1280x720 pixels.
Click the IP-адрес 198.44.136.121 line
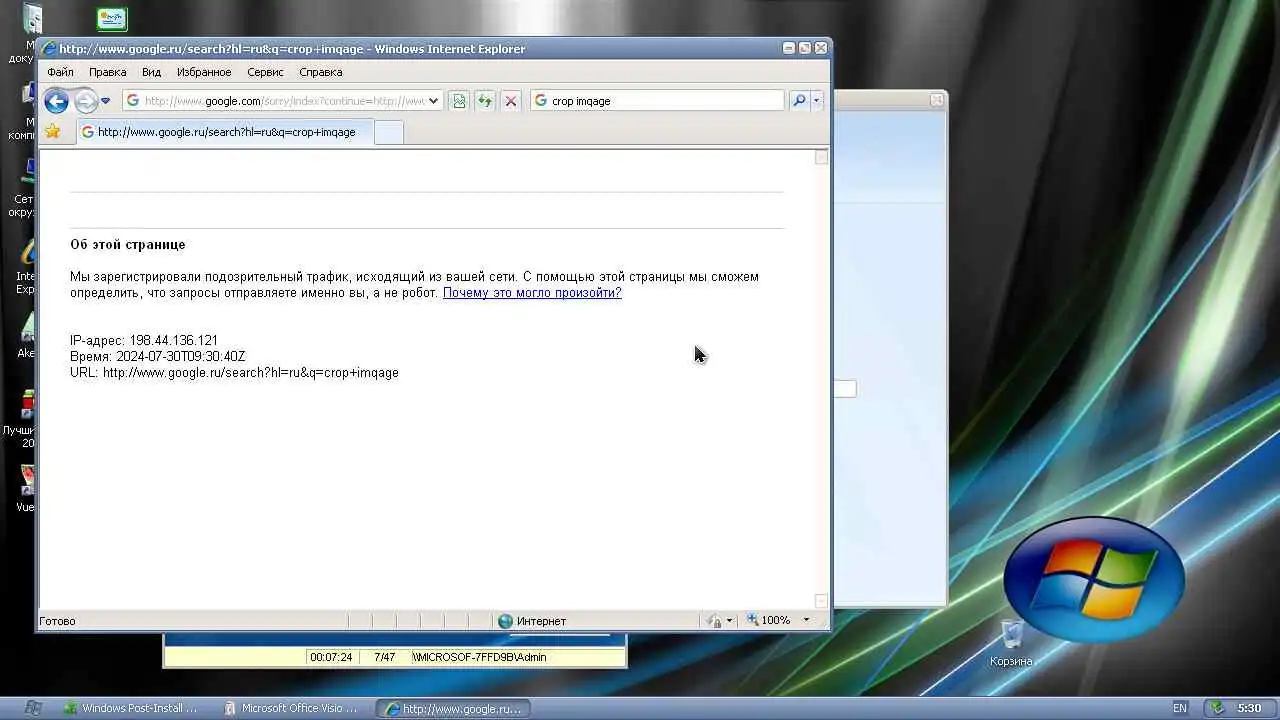[144, 340]
